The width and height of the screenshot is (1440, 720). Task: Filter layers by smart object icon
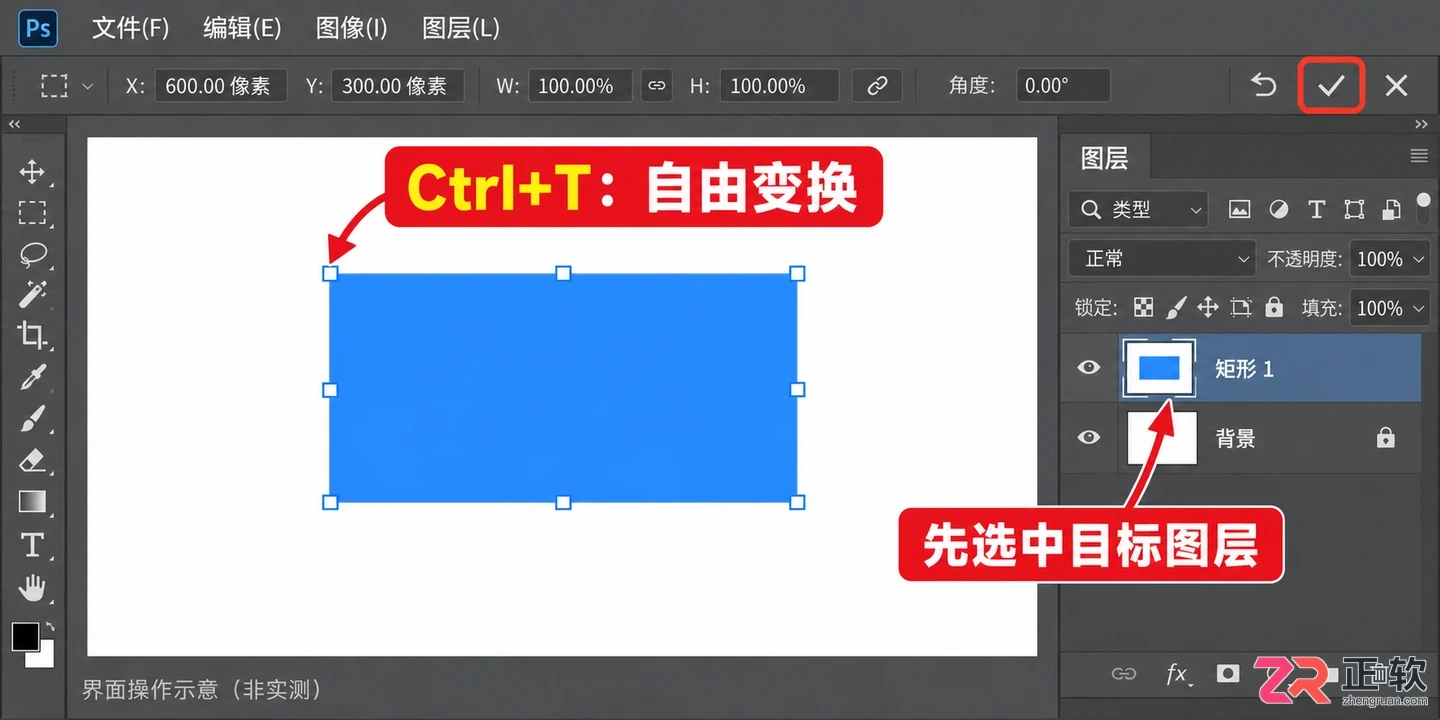1391,210
